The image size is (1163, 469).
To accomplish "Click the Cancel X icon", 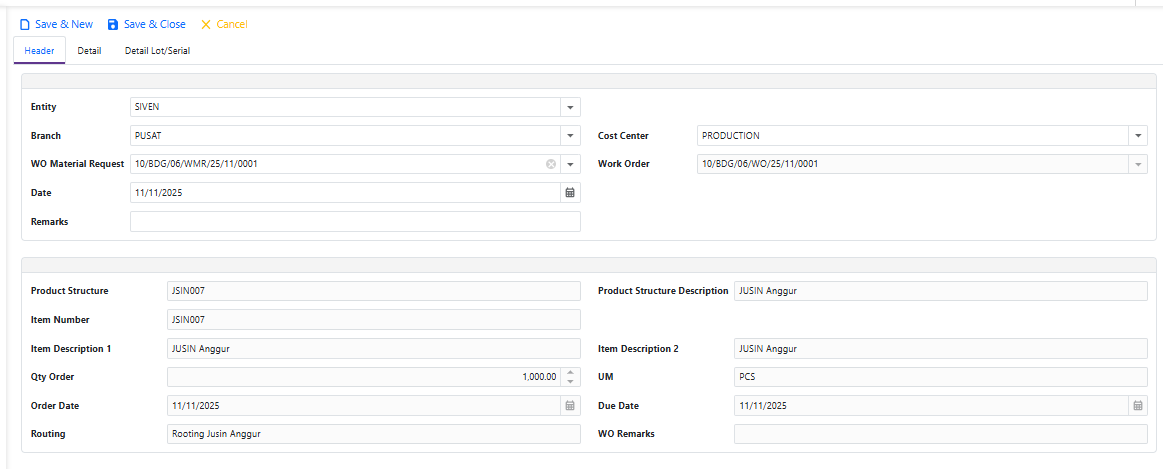I will tap(206, 24).
